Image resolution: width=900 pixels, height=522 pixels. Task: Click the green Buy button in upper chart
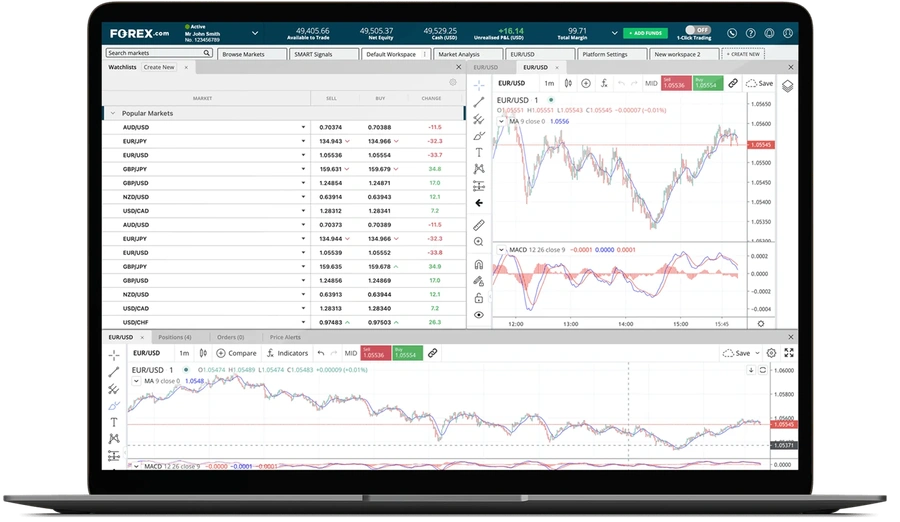[708, 83]
